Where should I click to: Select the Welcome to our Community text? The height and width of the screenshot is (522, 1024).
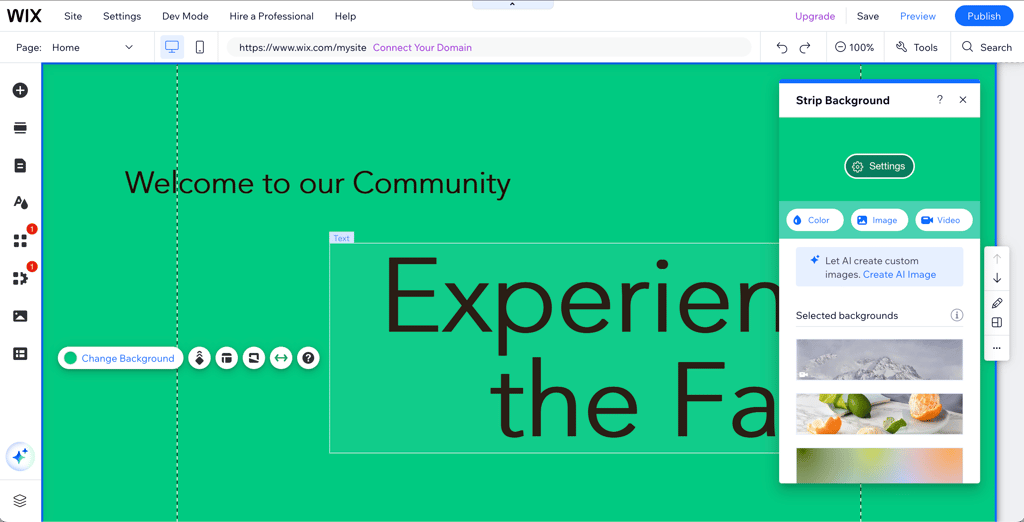[x=317, y=184]
